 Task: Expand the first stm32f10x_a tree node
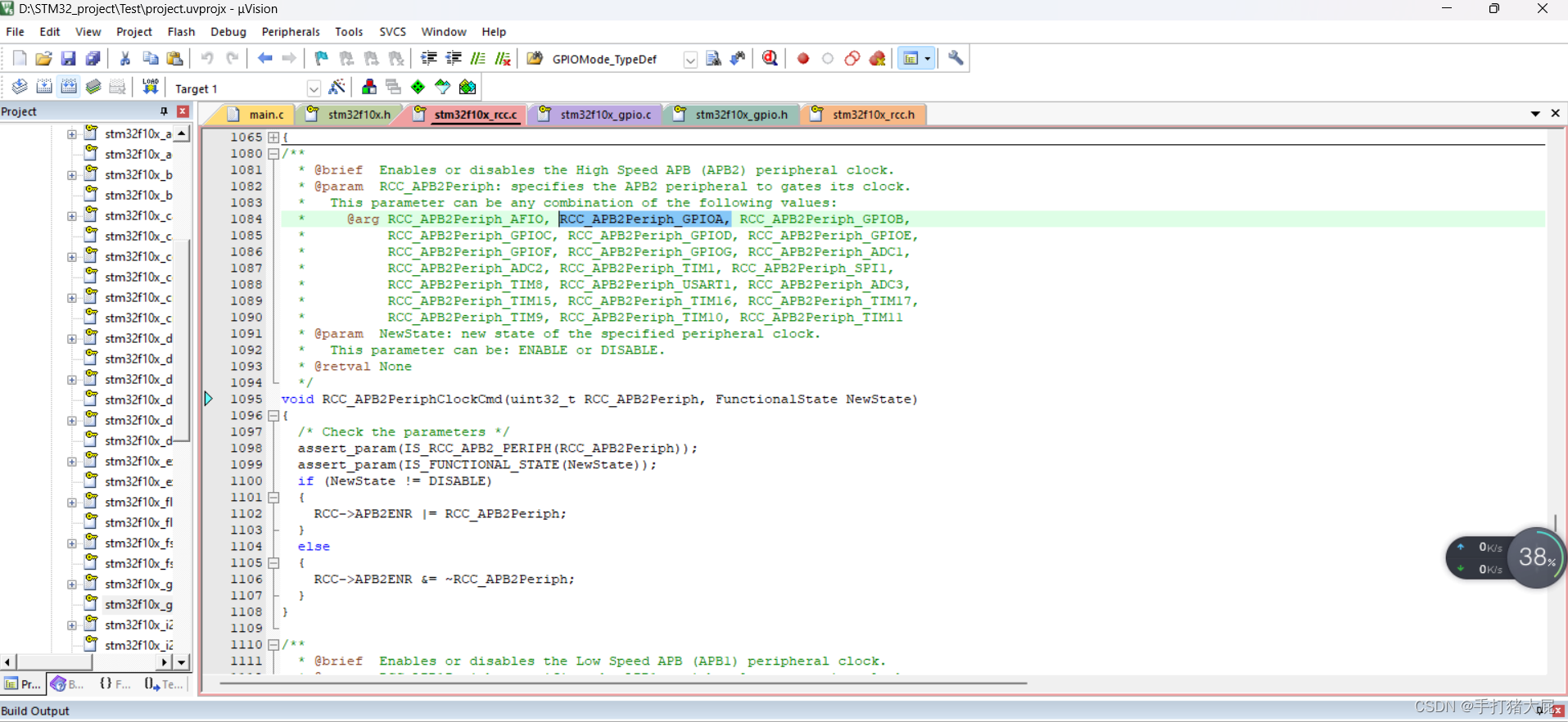[72, 134]
